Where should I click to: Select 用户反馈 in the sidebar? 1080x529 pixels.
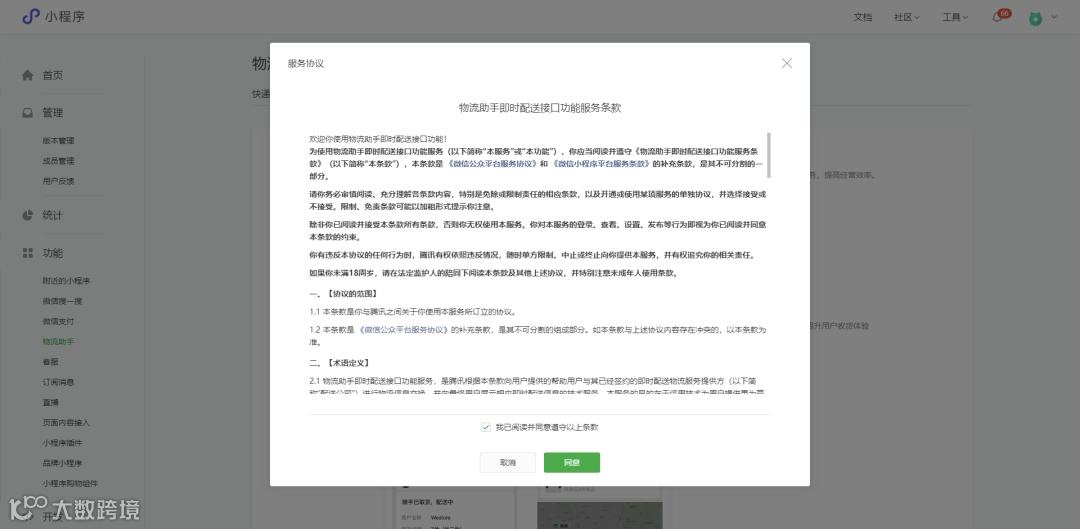(58, 181)
